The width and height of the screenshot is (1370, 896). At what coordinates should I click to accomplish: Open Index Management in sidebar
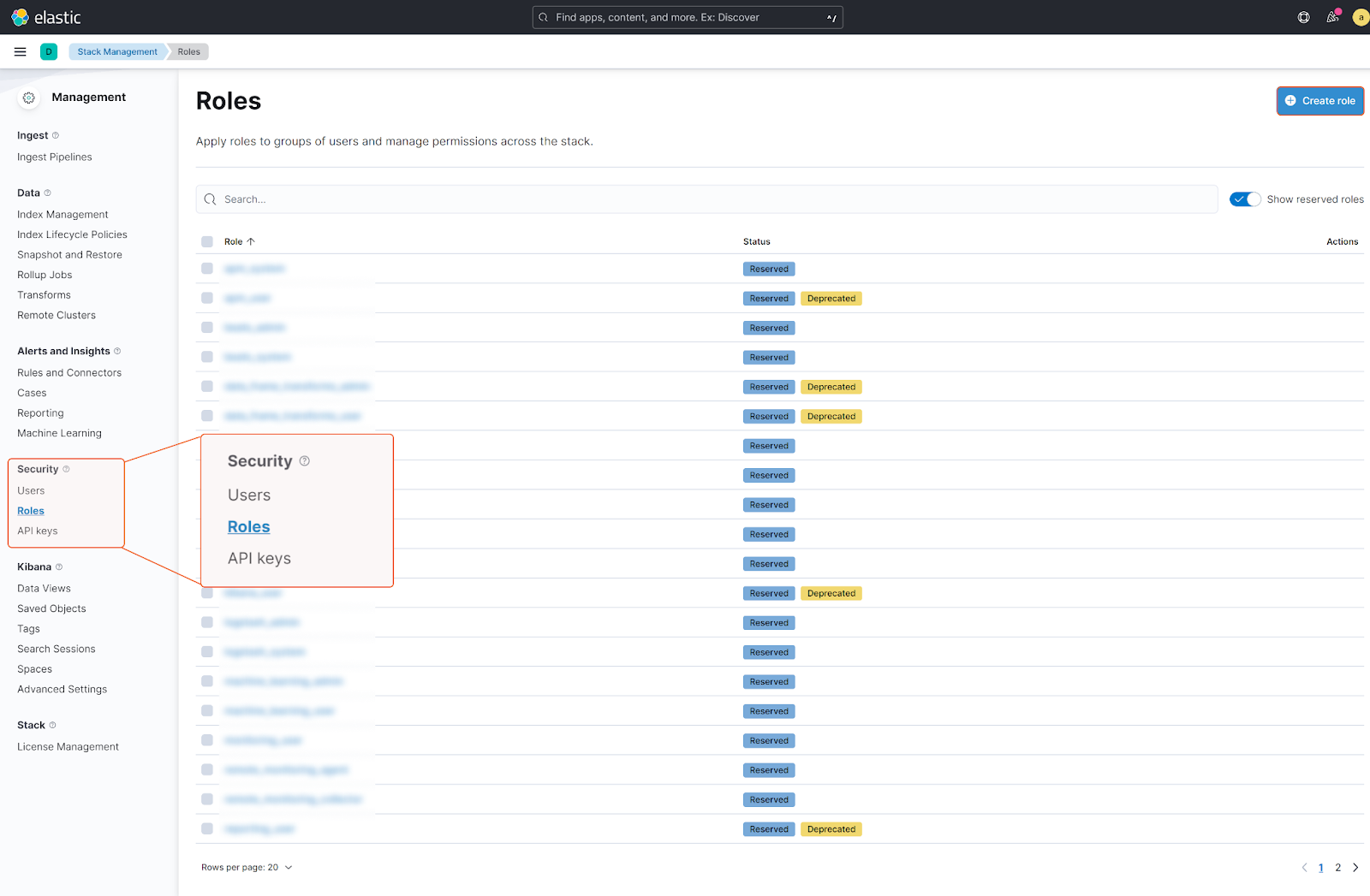(x=63, y=215)
